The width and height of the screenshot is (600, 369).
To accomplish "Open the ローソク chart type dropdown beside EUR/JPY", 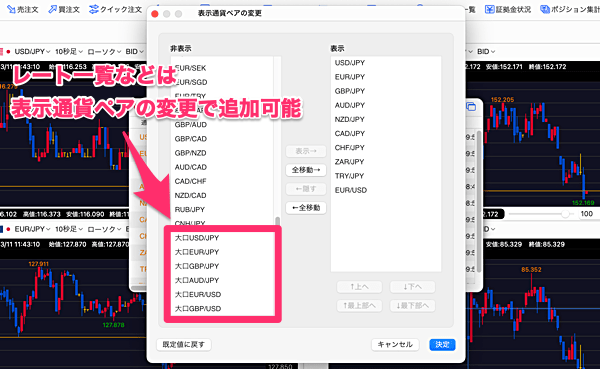I will click(x=104, y=229).
